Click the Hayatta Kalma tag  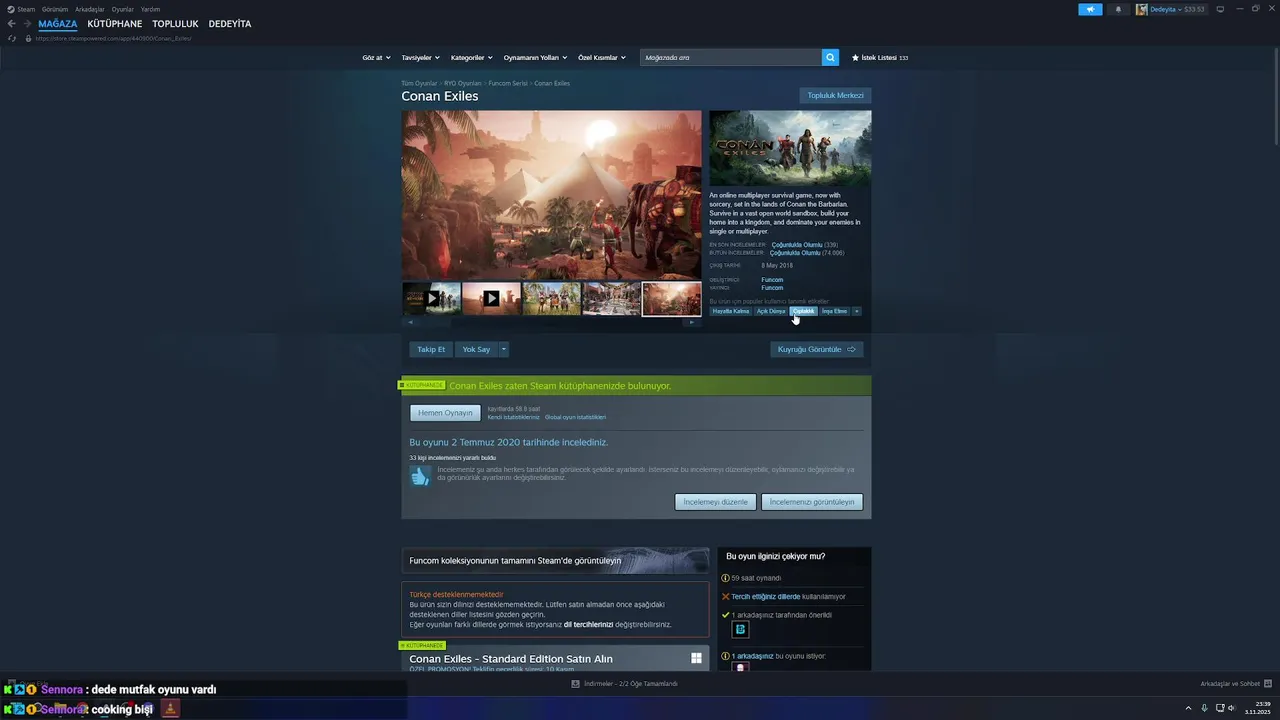pos(730,311)
